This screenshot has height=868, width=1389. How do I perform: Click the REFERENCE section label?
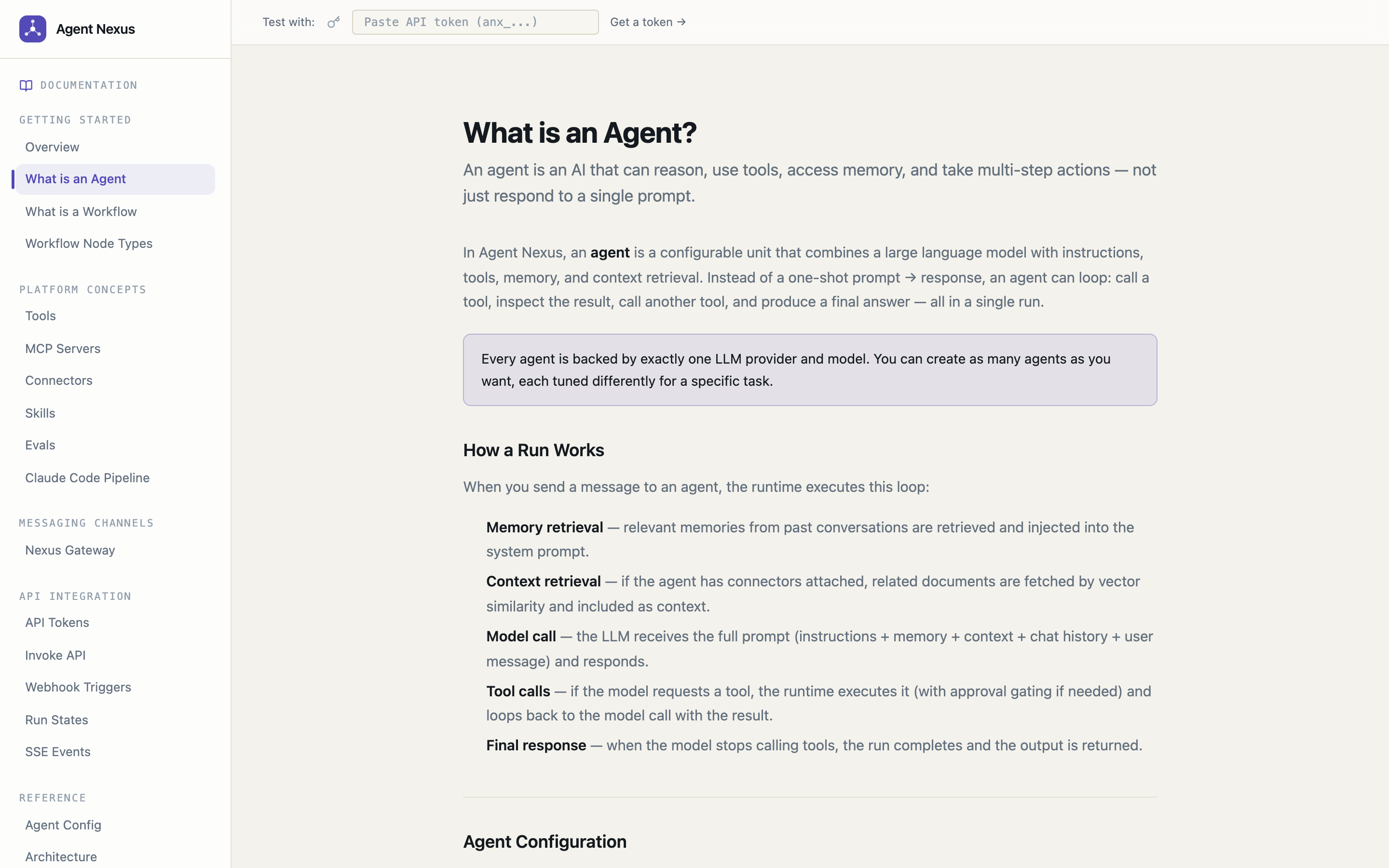click(52, 798)
